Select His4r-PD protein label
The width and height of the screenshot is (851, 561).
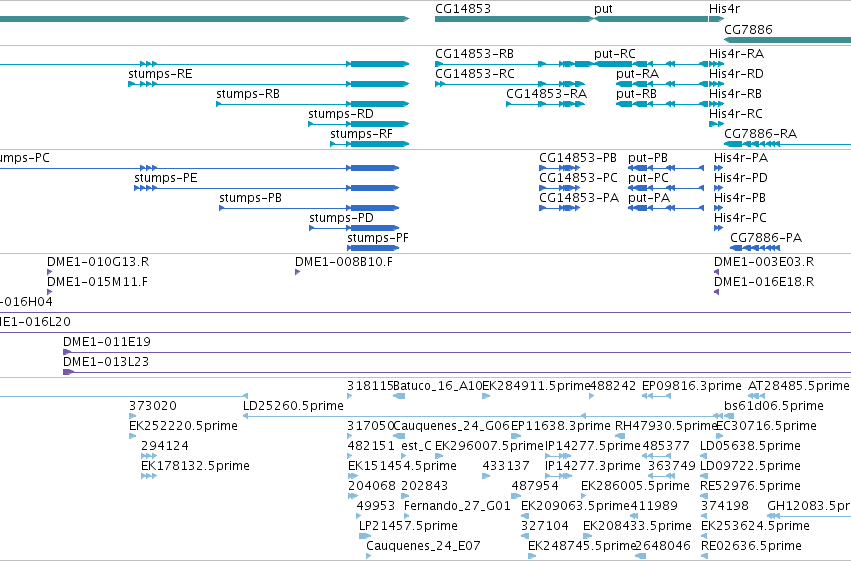[741, 178]
